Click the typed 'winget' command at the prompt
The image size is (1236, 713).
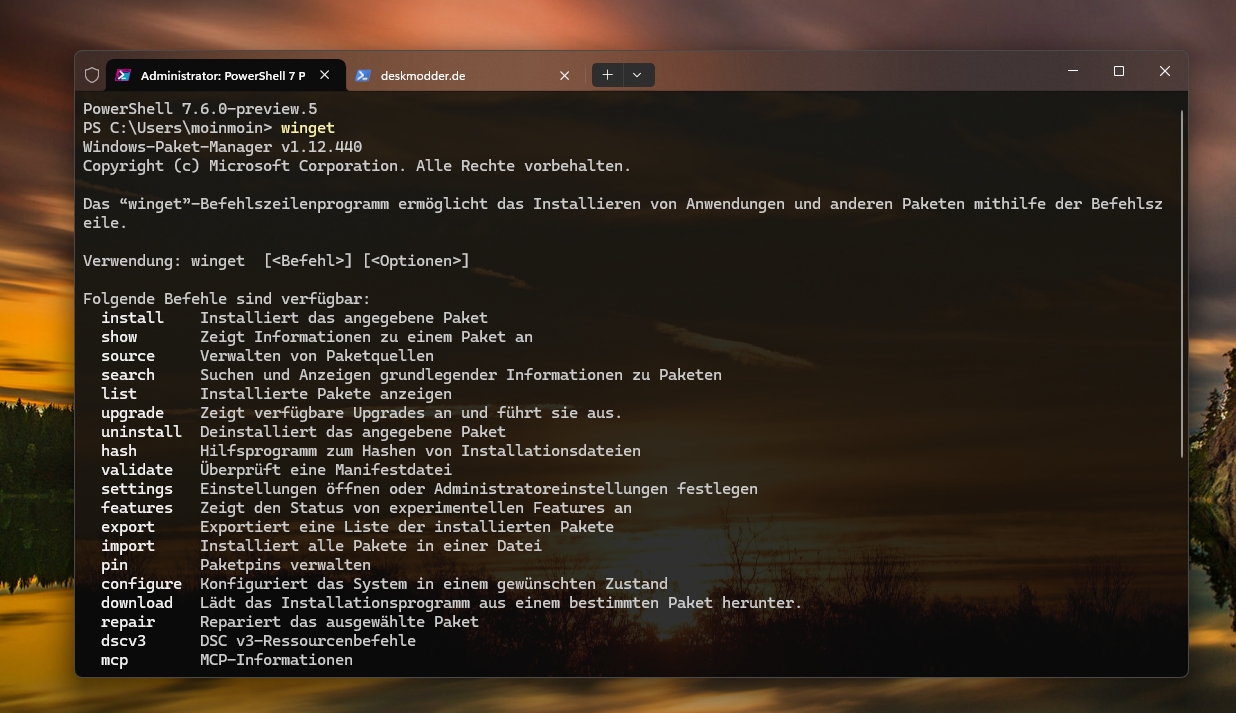[x=307, y=128]
